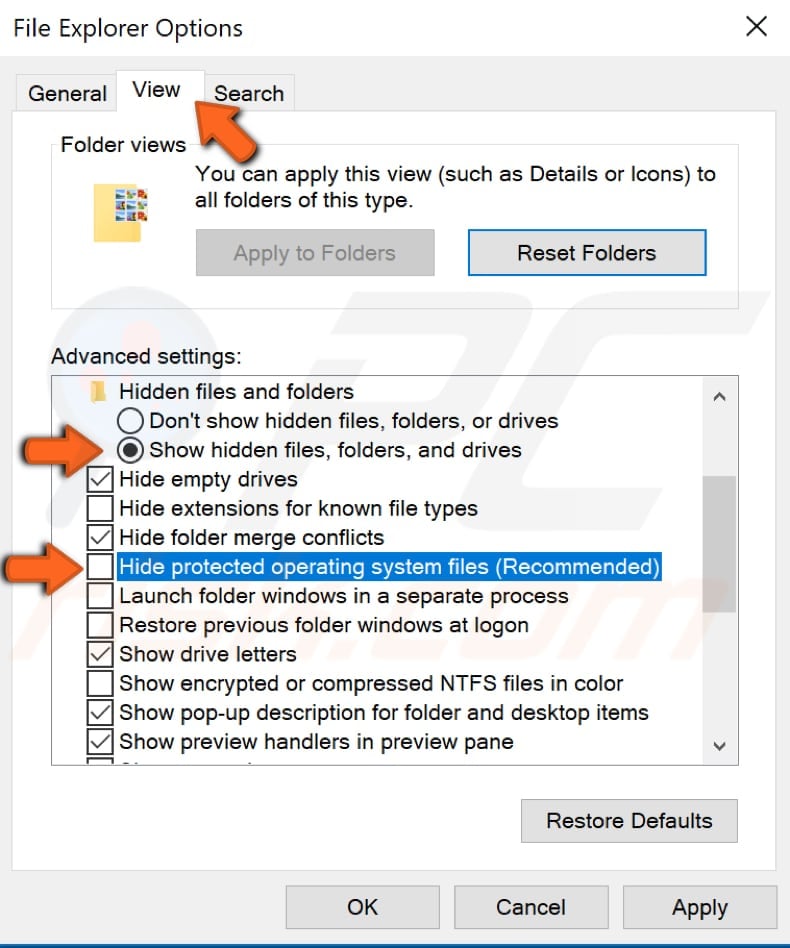Screen dimensions: 790x948
Task: Select the 'Don't show hidden files, folders, or drives' option
Action: pos(131,421)
